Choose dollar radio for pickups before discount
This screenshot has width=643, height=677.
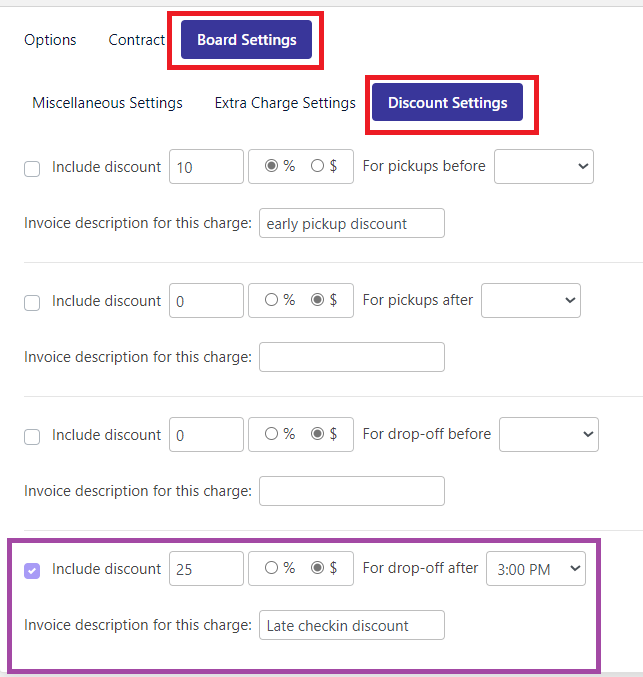coord(317,165)
